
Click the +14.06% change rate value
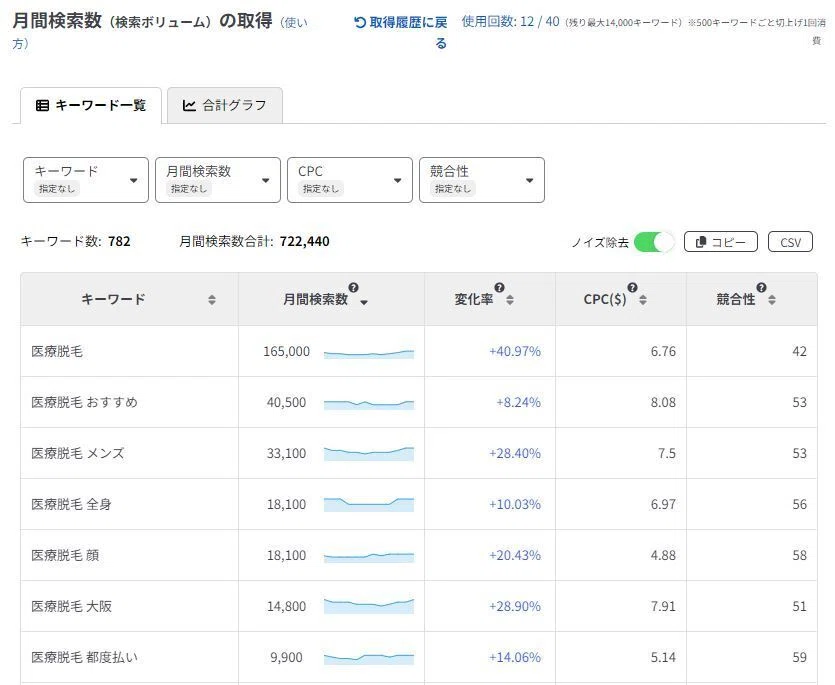coord(514,657)
